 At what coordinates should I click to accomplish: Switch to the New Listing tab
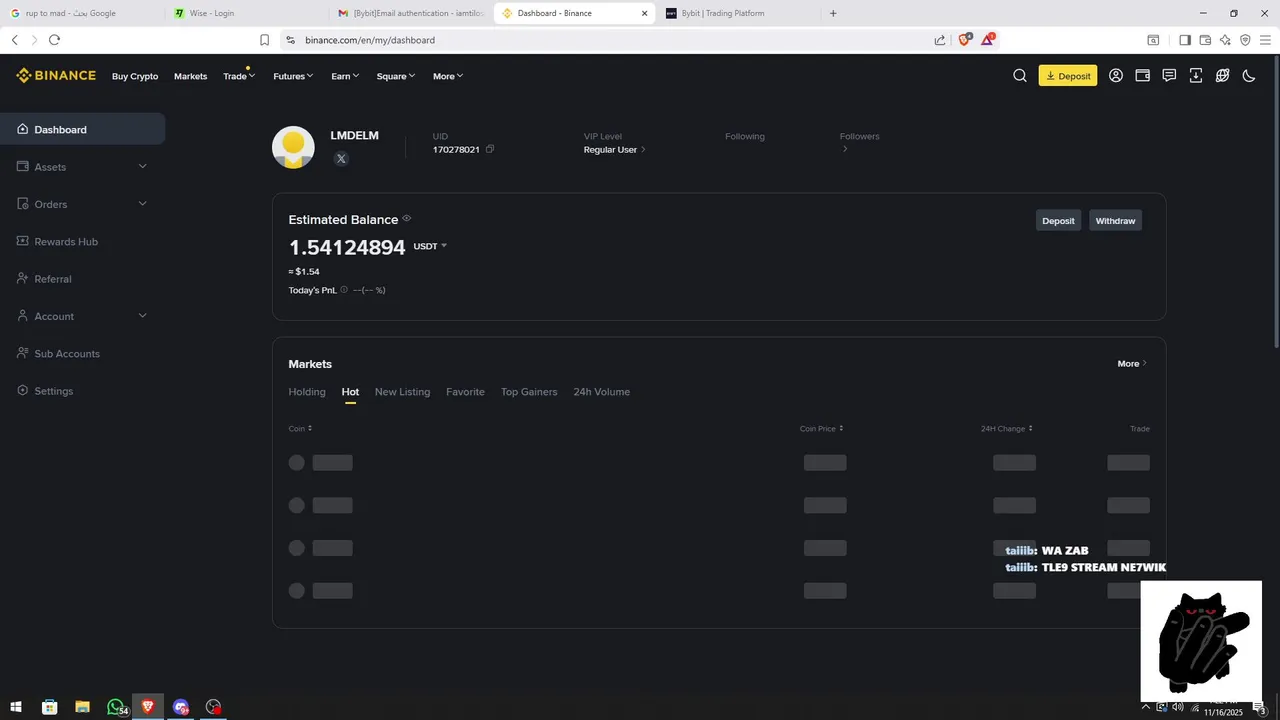402,392
